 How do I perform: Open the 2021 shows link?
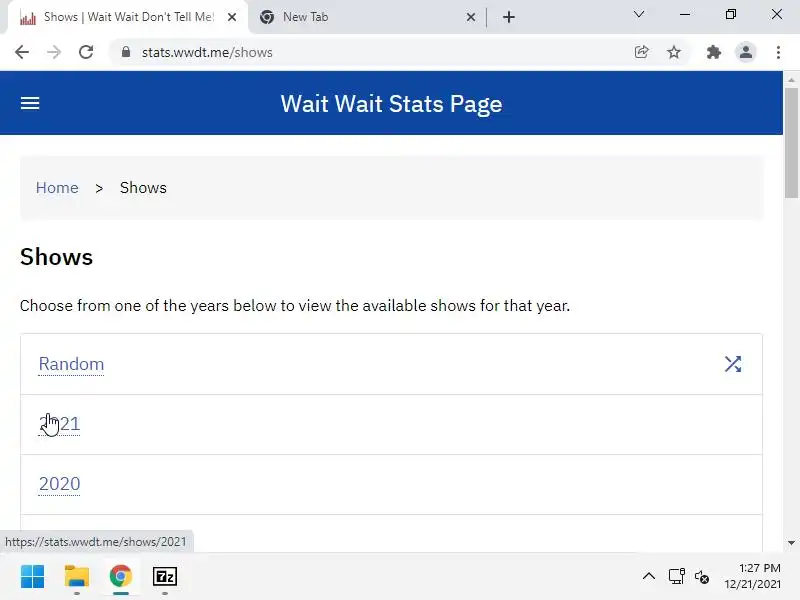60,424
